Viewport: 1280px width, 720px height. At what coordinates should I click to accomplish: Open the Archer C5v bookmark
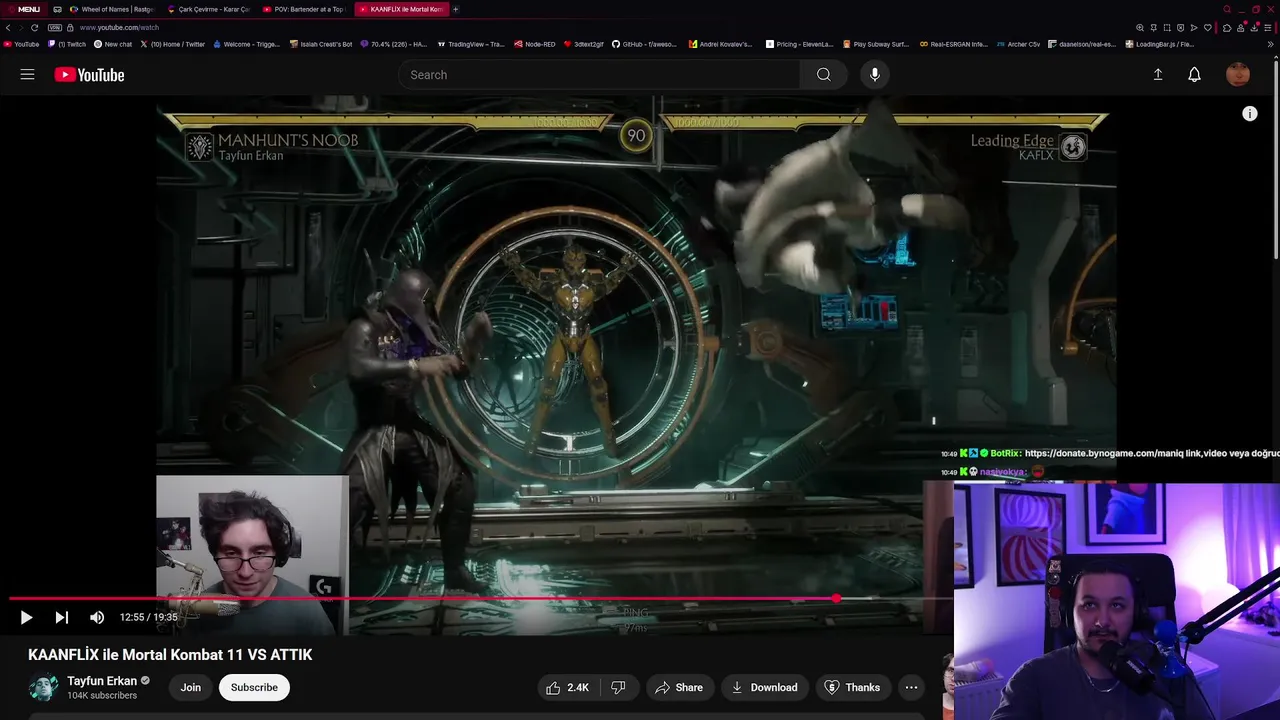click(x=1018, y=44)
